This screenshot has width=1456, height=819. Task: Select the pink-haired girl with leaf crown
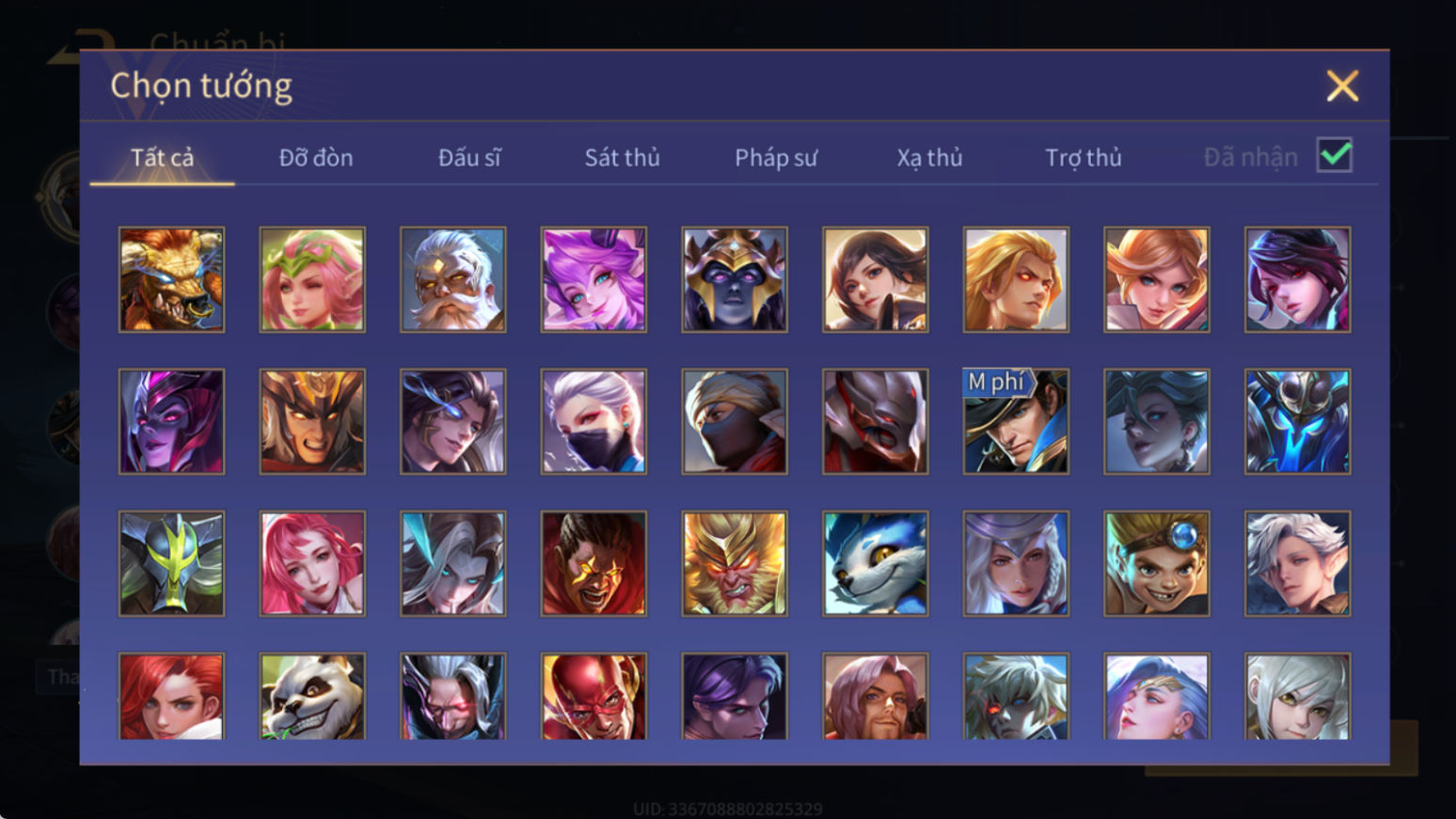[x=312, y=279]
